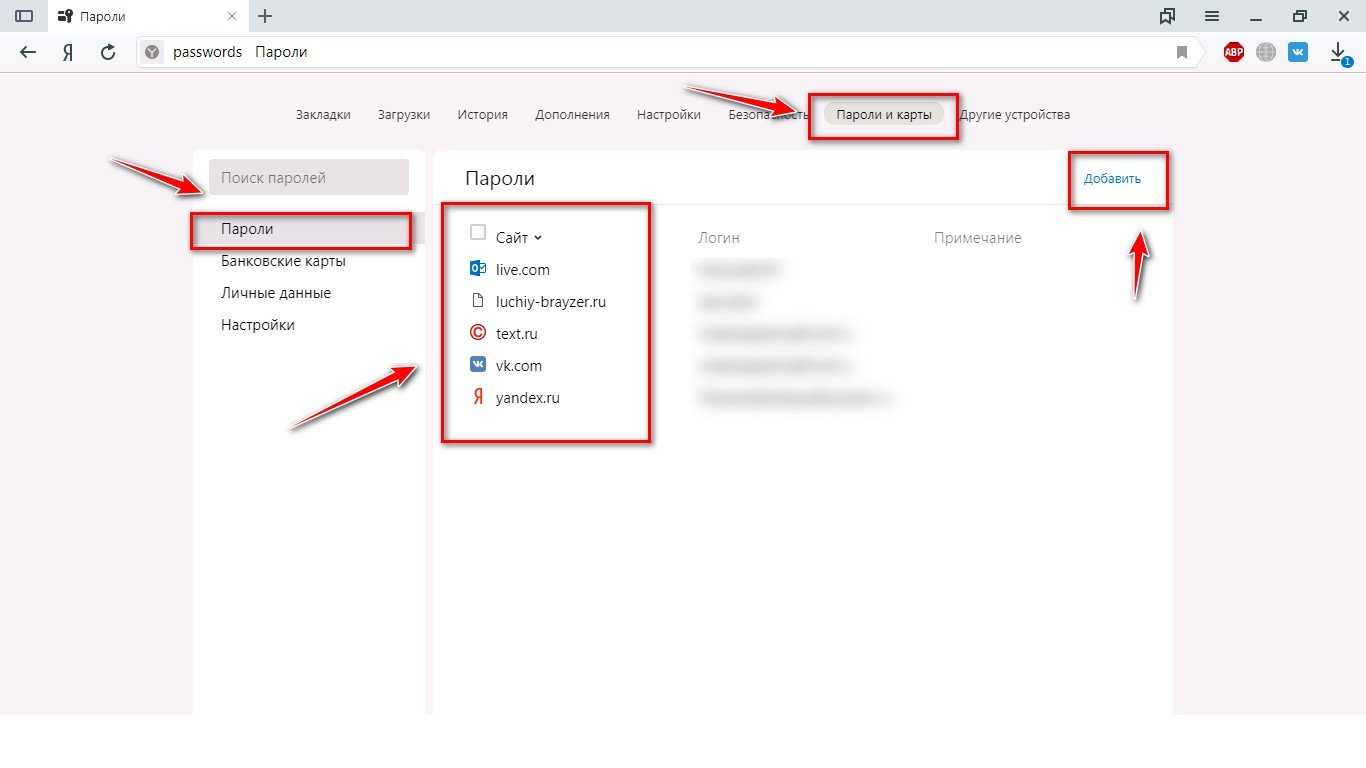Open the live.com password entry

click(523, 270)
